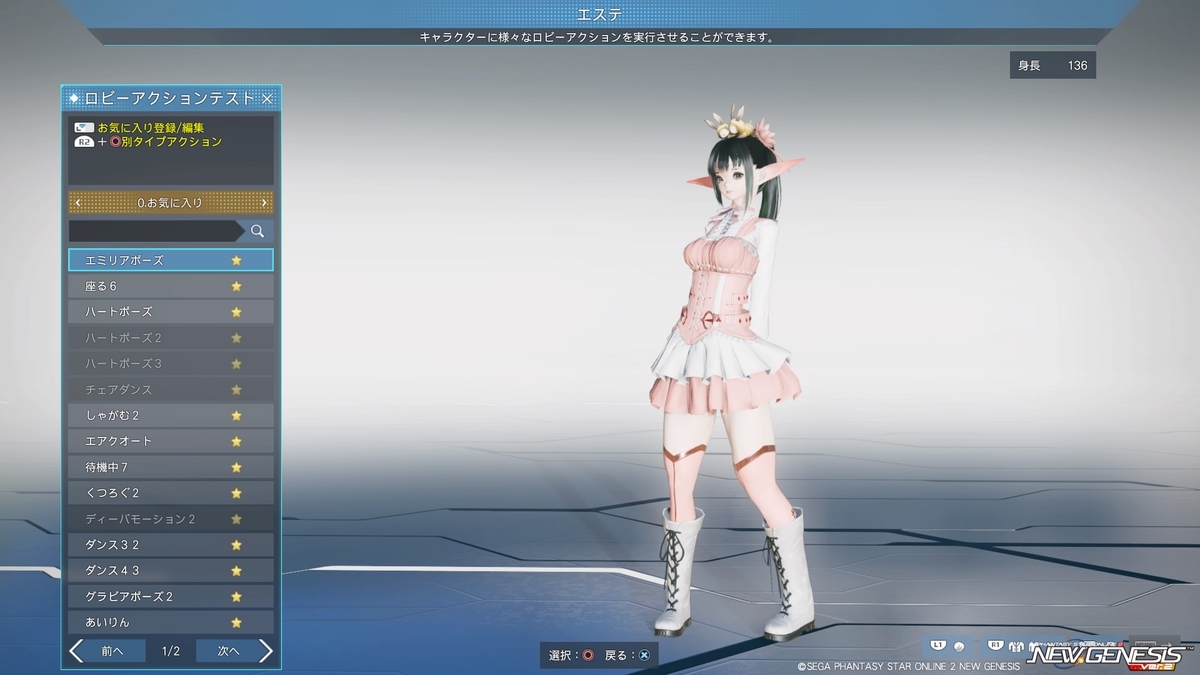Click the エステ title header
The height and width of the screenshot is (675, 1200).
600,13
